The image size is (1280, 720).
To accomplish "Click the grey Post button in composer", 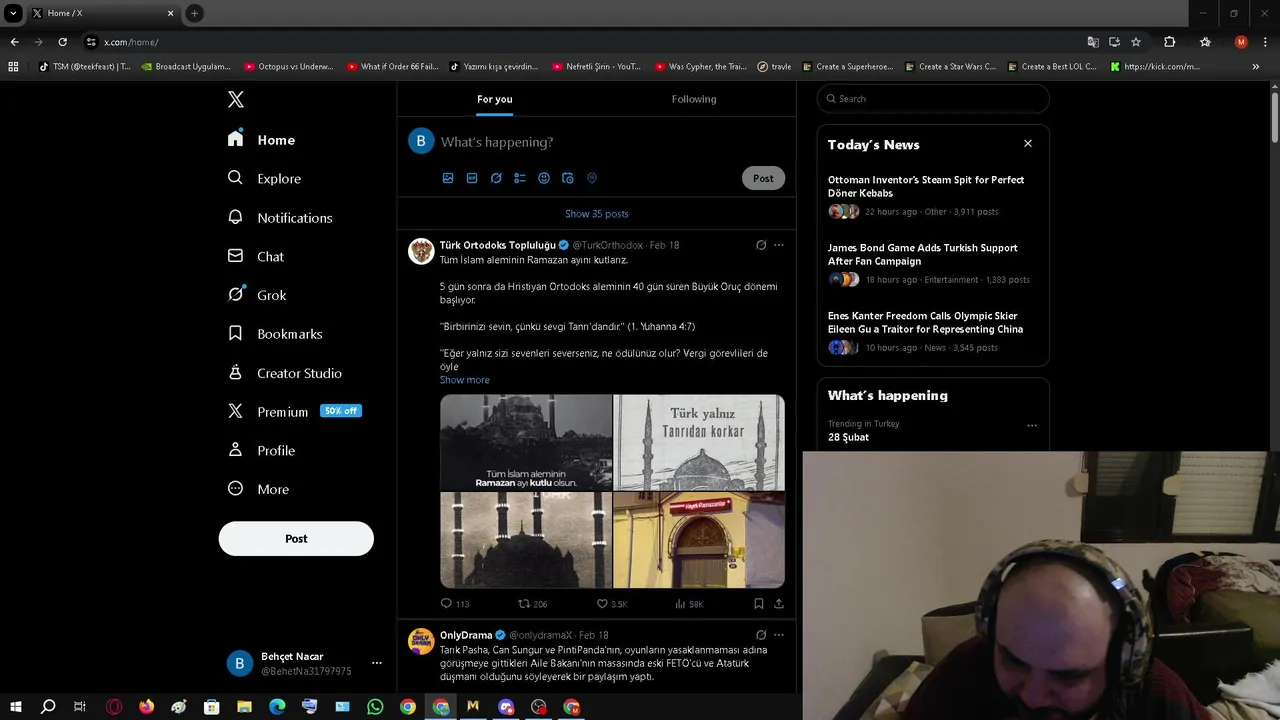I will [763, 178].
